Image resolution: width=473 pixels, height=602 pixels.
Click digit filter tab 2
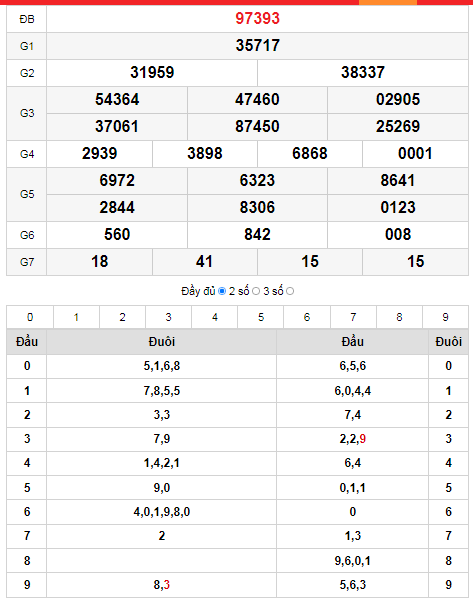(122, 317)
